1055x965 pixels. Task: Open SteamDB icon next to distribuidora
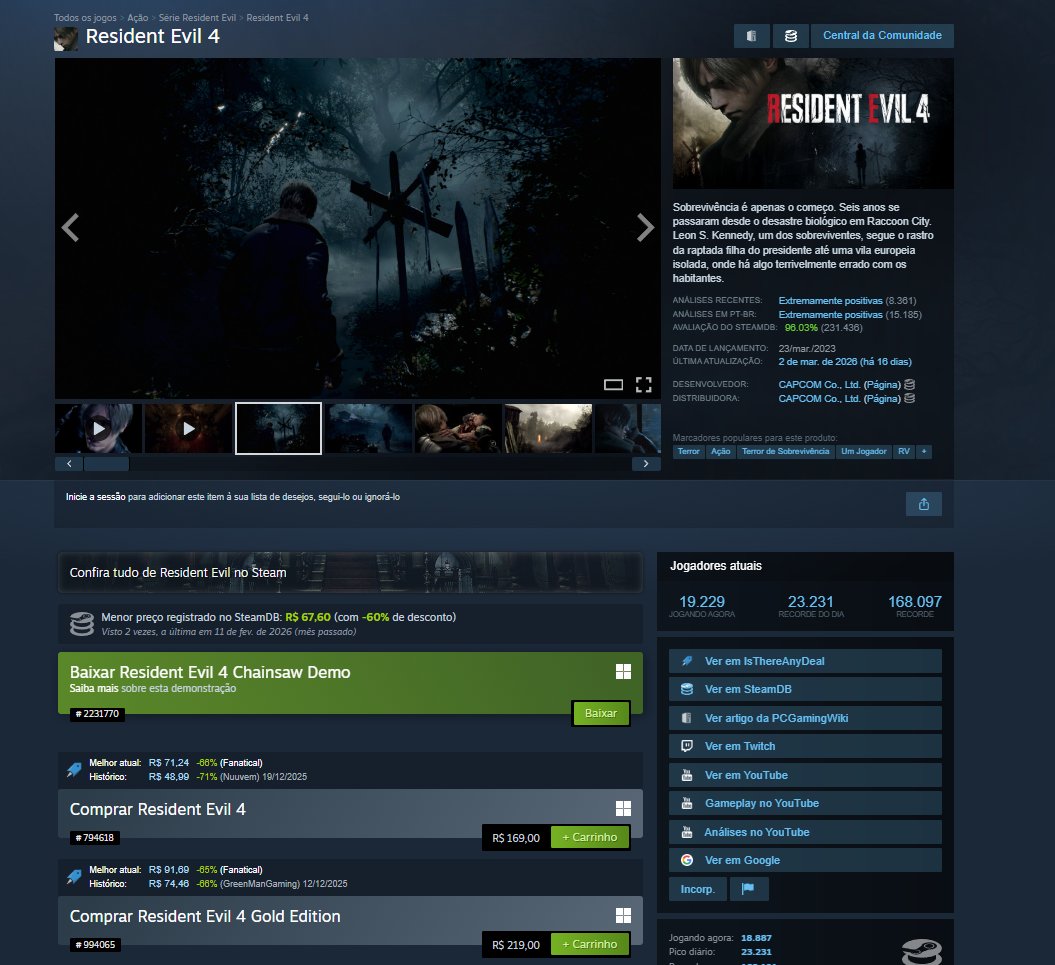click(x=910, y=398)
